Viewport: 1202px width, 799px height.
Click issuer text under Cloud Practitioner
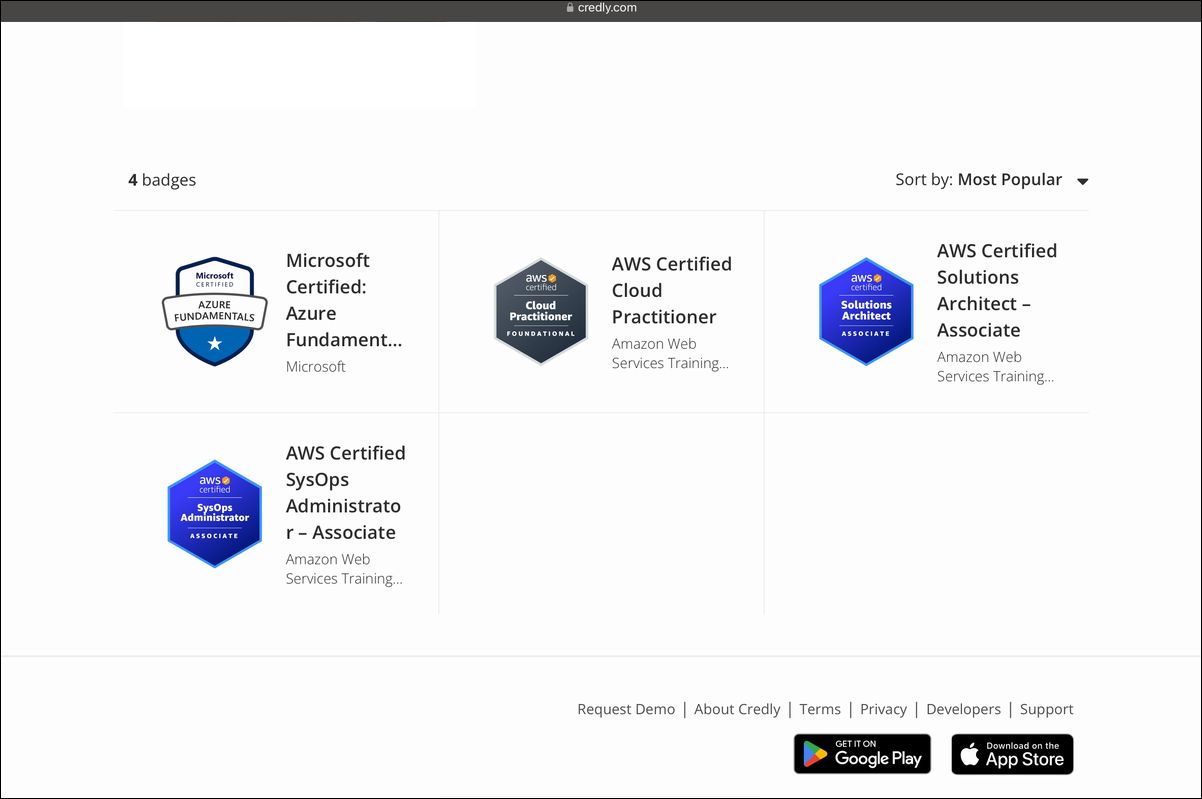click(670, 353)
